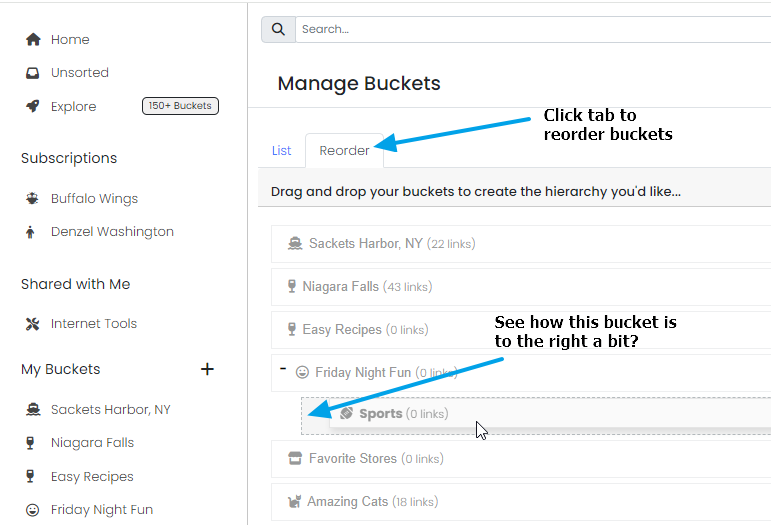Click Denzel Washington person icon
The height and width of the screenshot is (525, 771).
click(x=30, y=232)
